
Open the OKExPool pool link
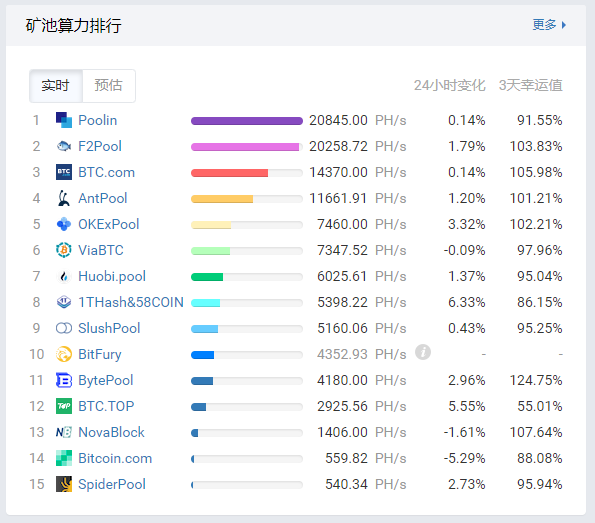[x=109, y=224]
